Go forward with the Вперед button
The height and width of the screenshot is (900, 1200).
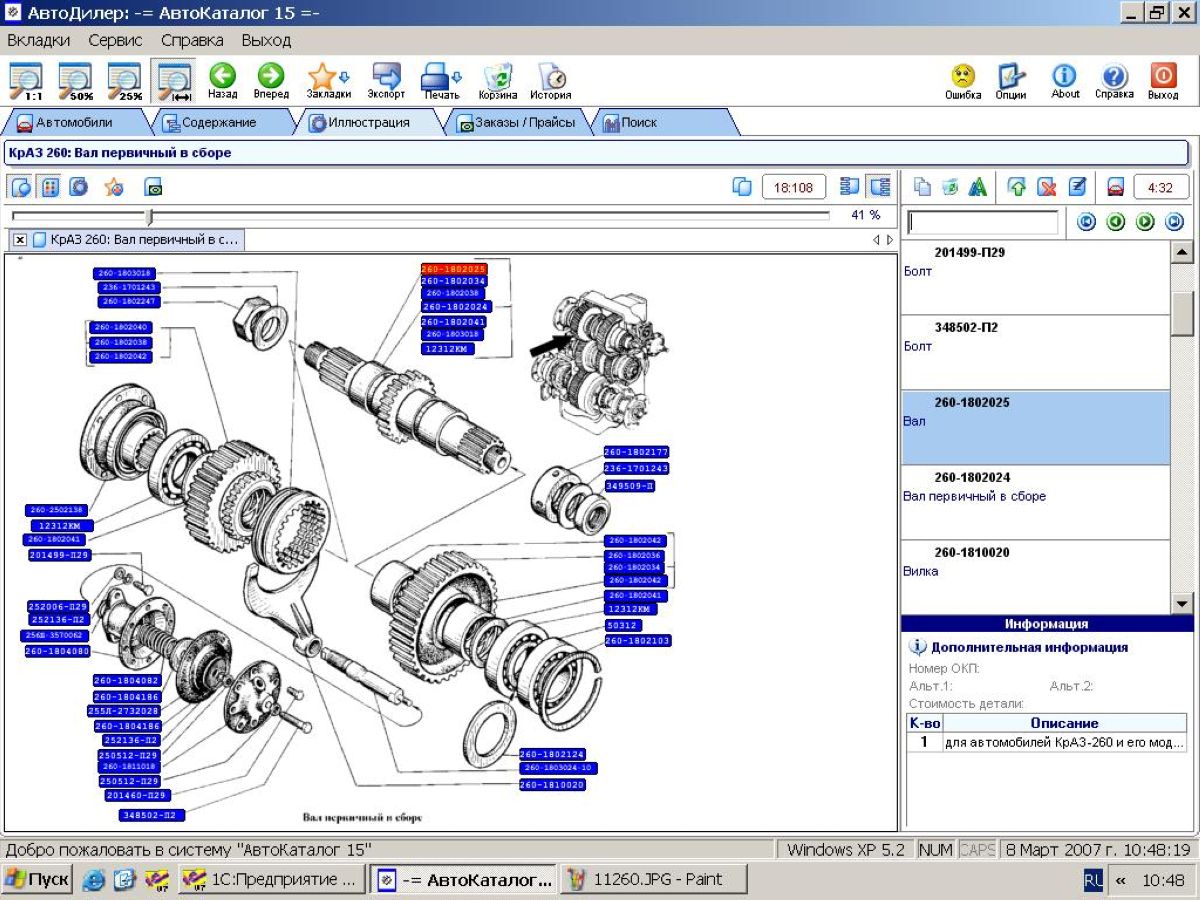coord(271,81)
